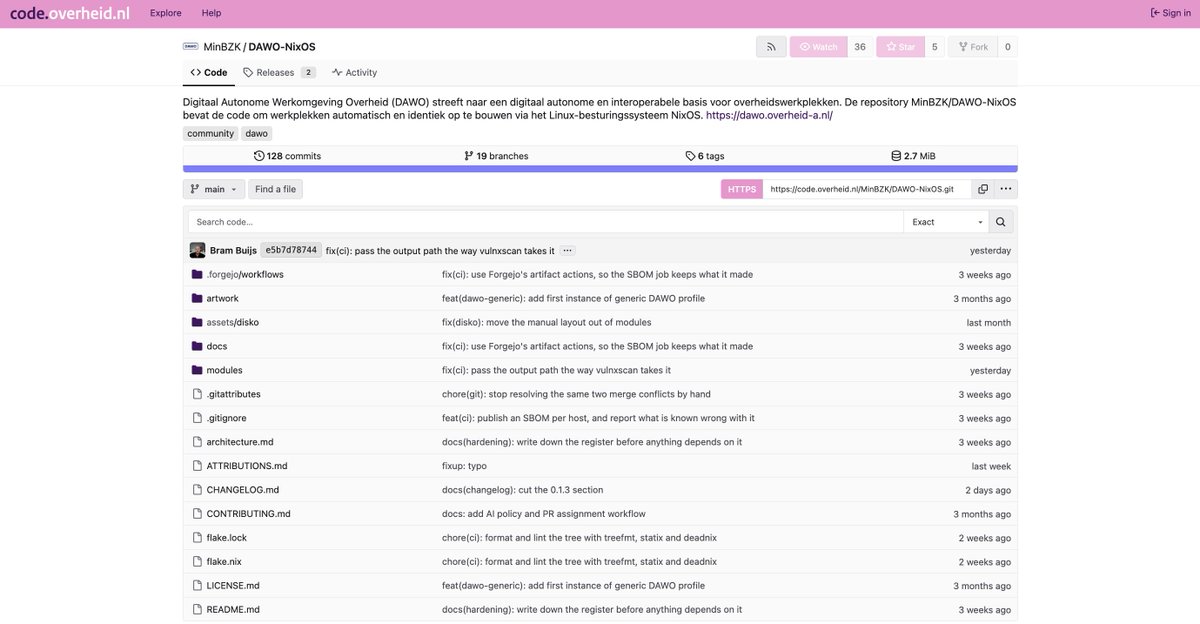Open the dawo.overheid-a.nl website link
The width and height of the screenshot is (1200, 624).
769,115
